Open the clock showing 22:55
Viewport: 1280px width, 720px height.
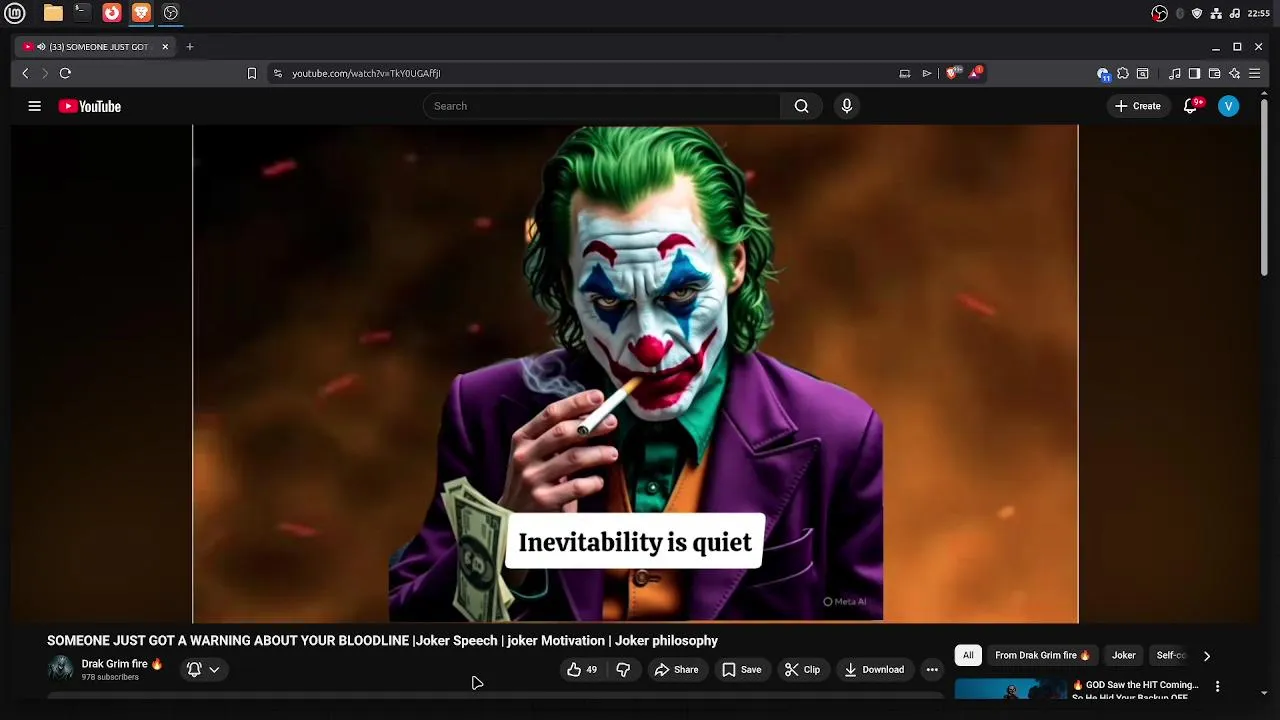point(1260,14)
